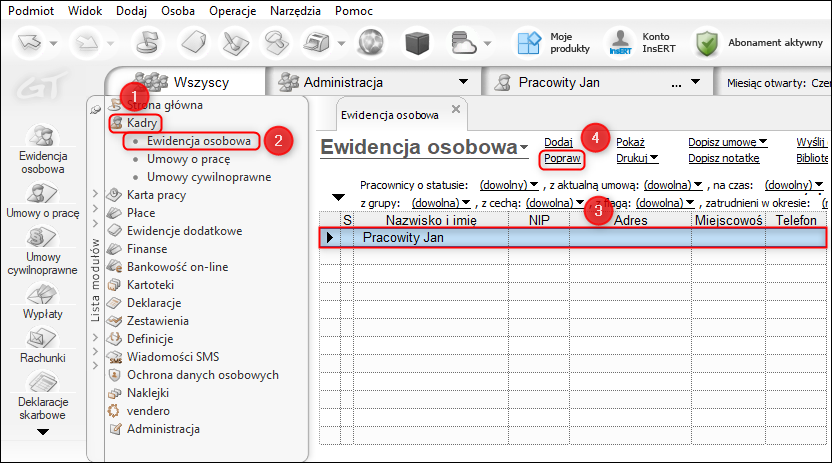Click the Pokaż link
This screenshot has height=463, width=832.
point(630,142)
